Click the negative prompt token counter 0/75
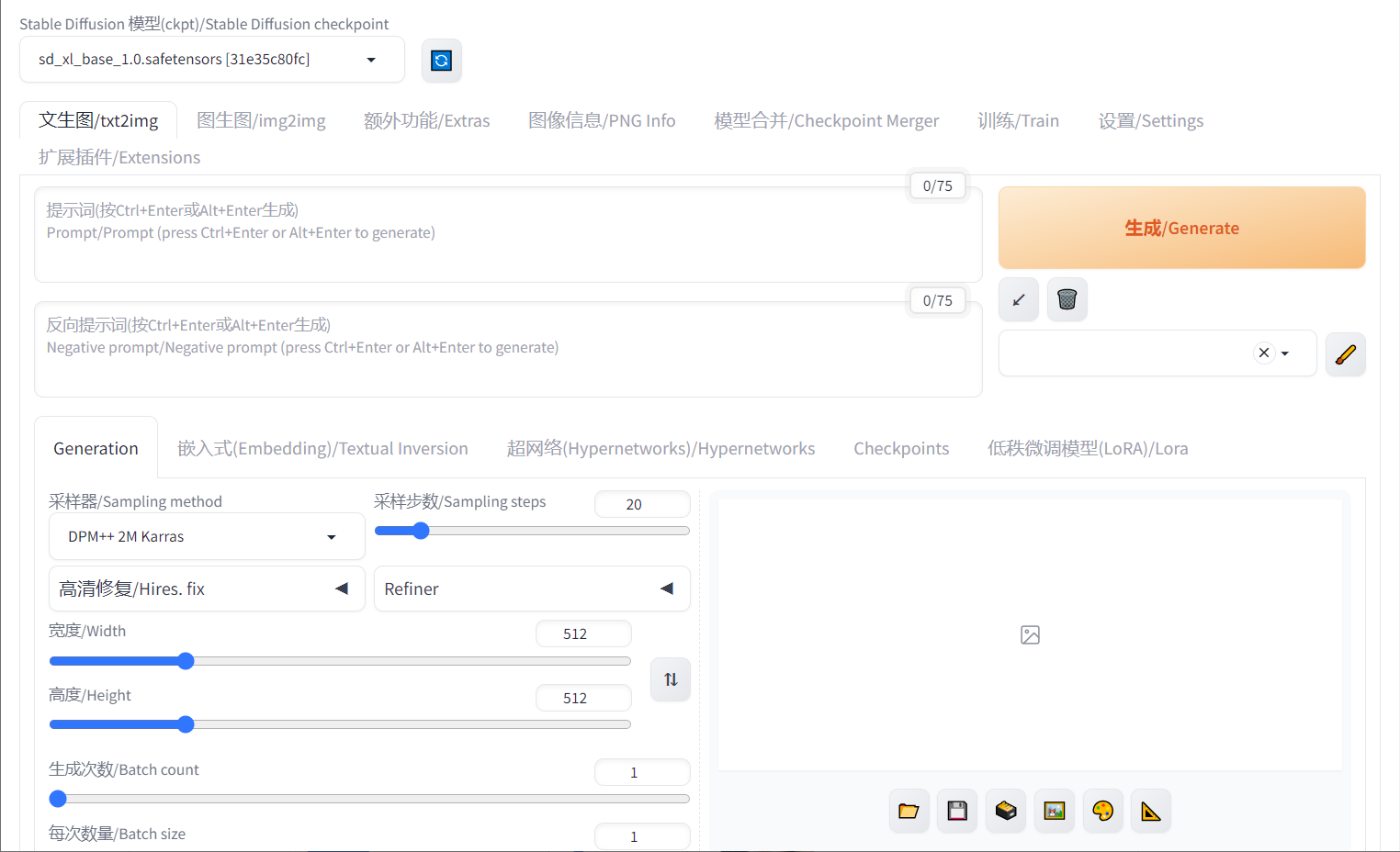1400x852 pixels. tap(937, 300)
